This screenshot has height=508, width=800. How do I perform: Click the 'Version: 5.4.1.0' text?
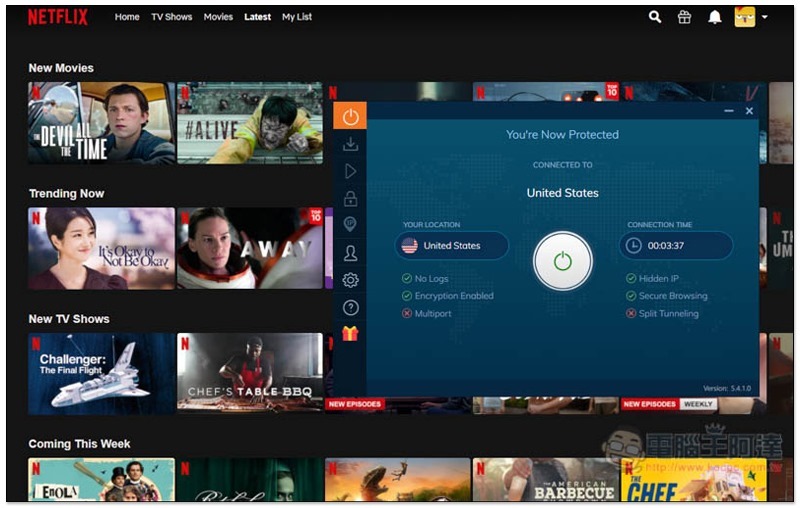click(727, 388)
